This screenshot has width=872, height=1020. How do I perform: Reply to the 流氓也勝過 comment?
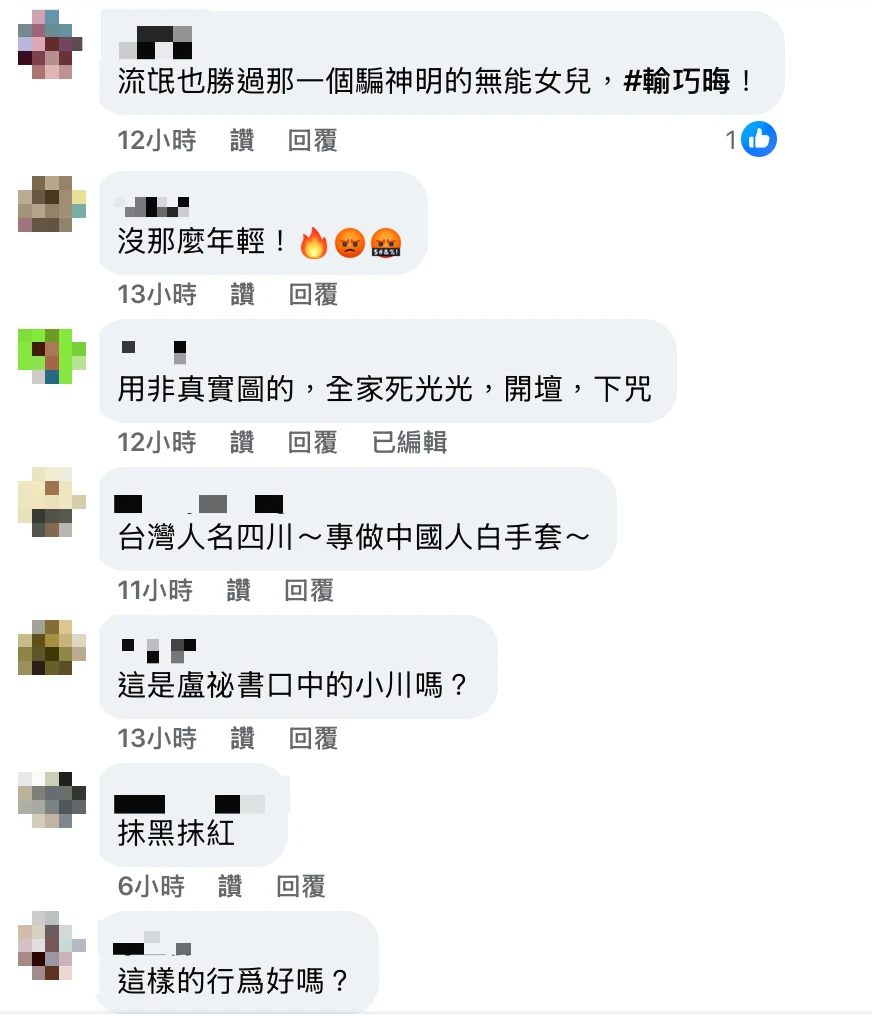click(312, 141)
